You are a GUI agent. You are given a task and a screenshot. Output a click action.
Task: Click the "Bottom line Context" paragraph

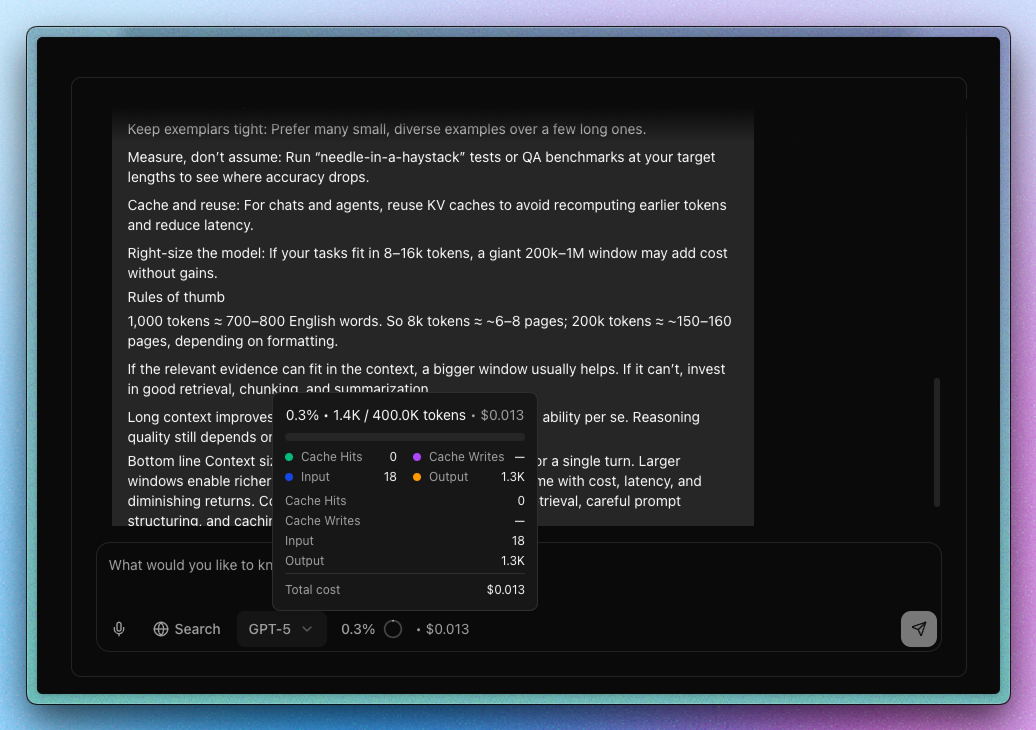tap(200, 491)
